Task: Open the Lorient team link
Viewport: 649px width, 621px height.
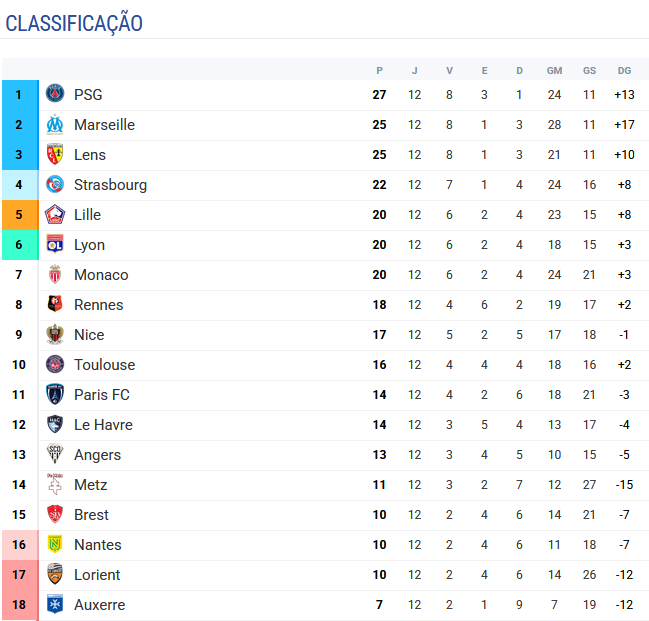Action: [x=97, y=575]
